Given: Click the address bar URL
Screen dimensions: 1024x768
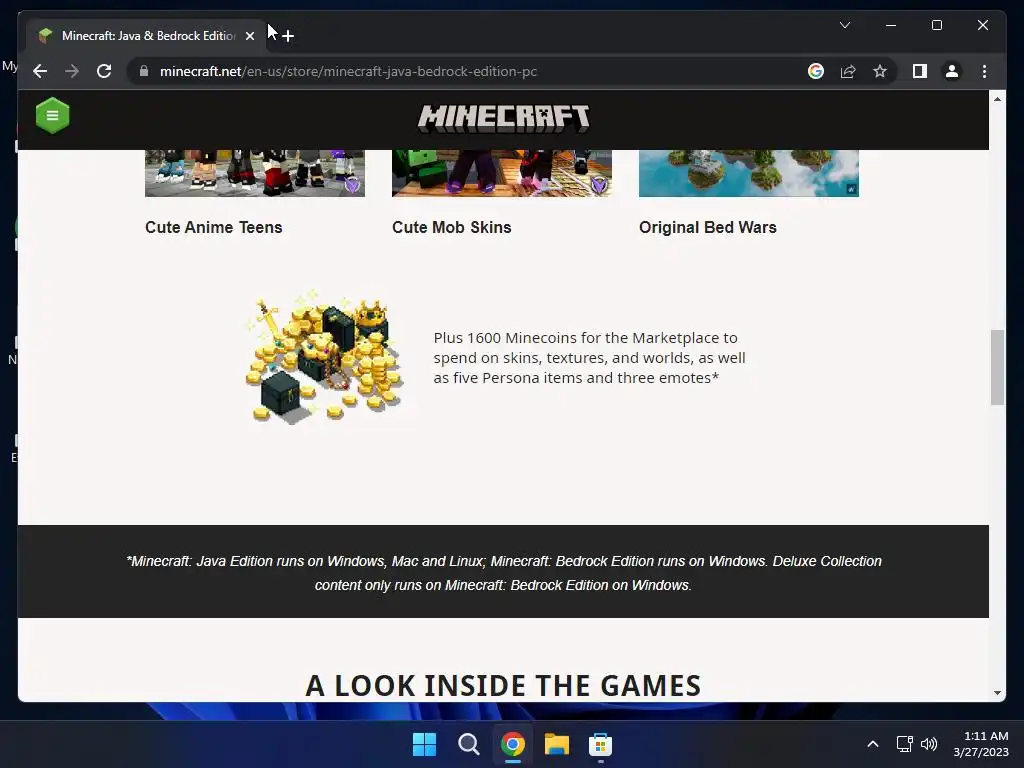Looking at the screenshot, I should (348, 71).
